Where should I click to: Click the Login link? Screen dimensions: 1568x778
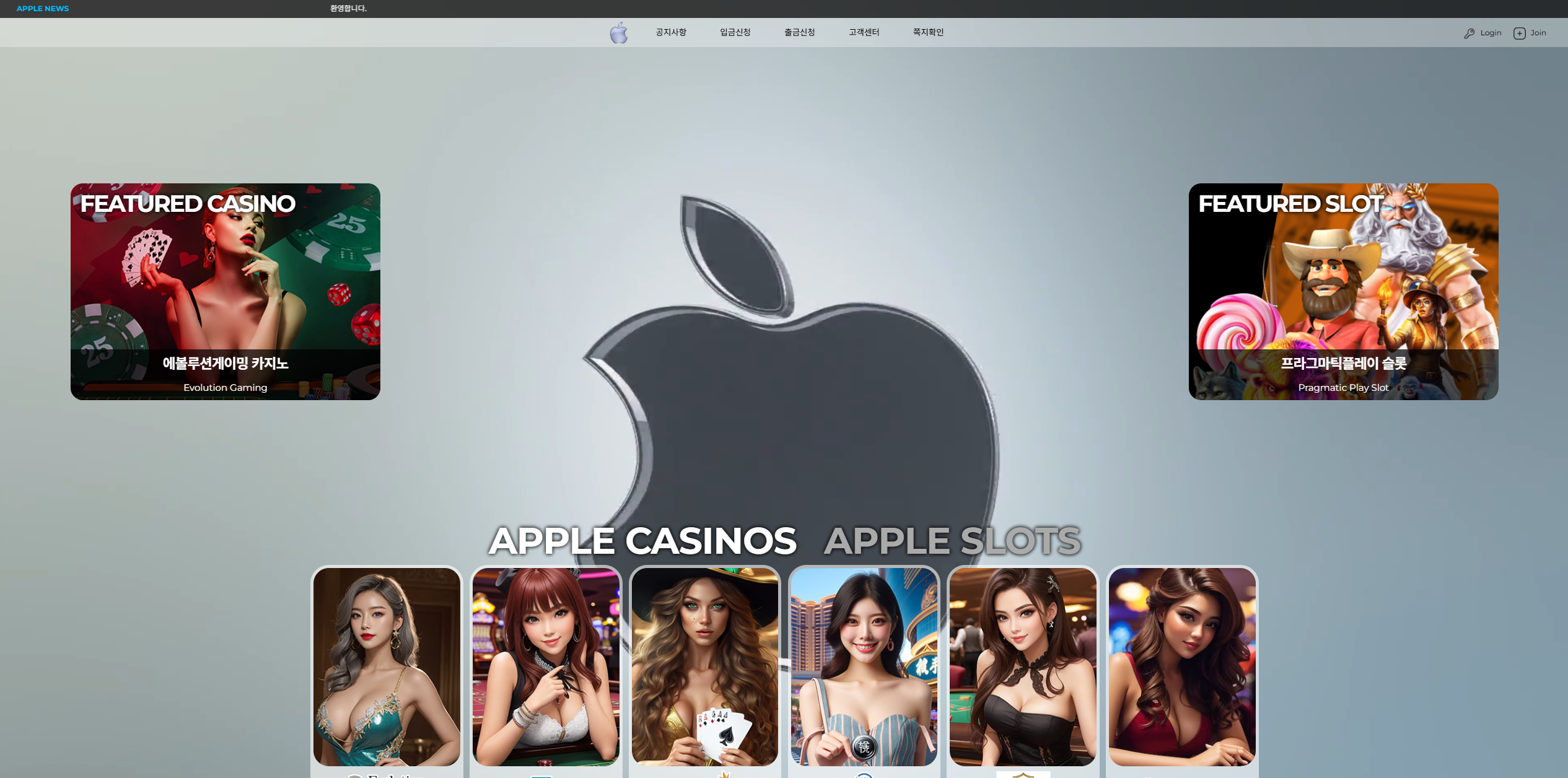pyautogui.click(x=1491, y=33)
